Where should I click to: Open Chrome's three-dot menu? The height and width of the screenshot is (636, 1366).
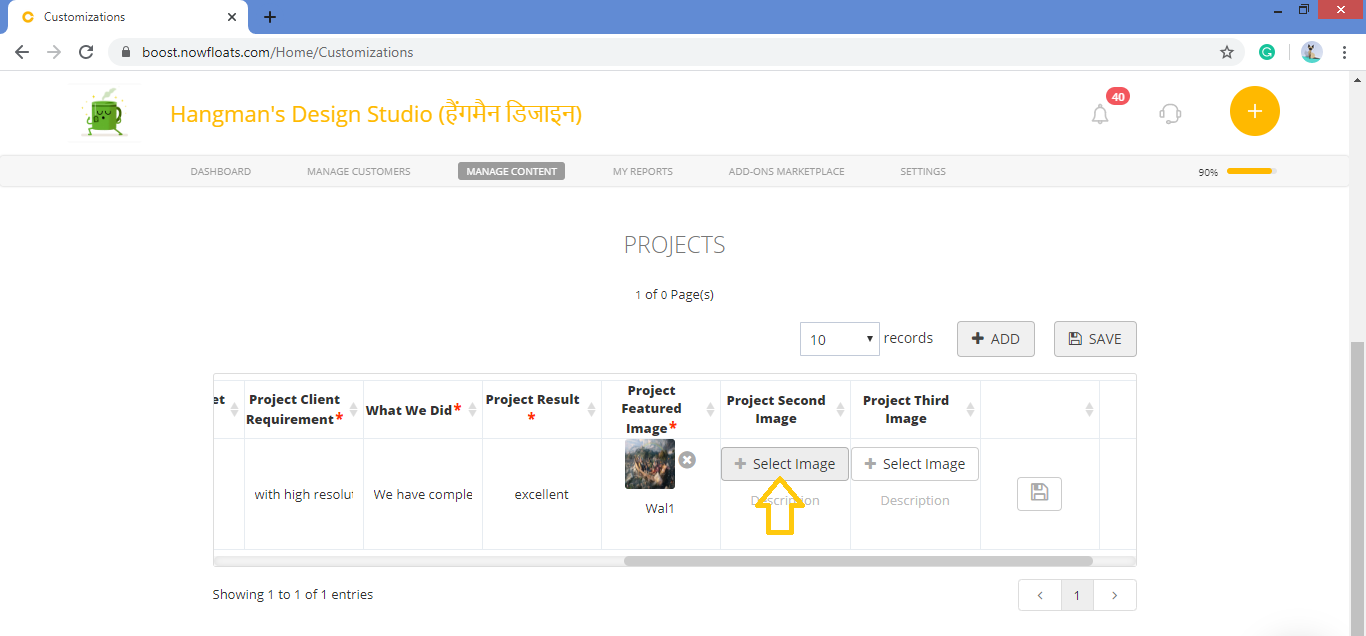pyautogui.click(x=1345, y=51)
